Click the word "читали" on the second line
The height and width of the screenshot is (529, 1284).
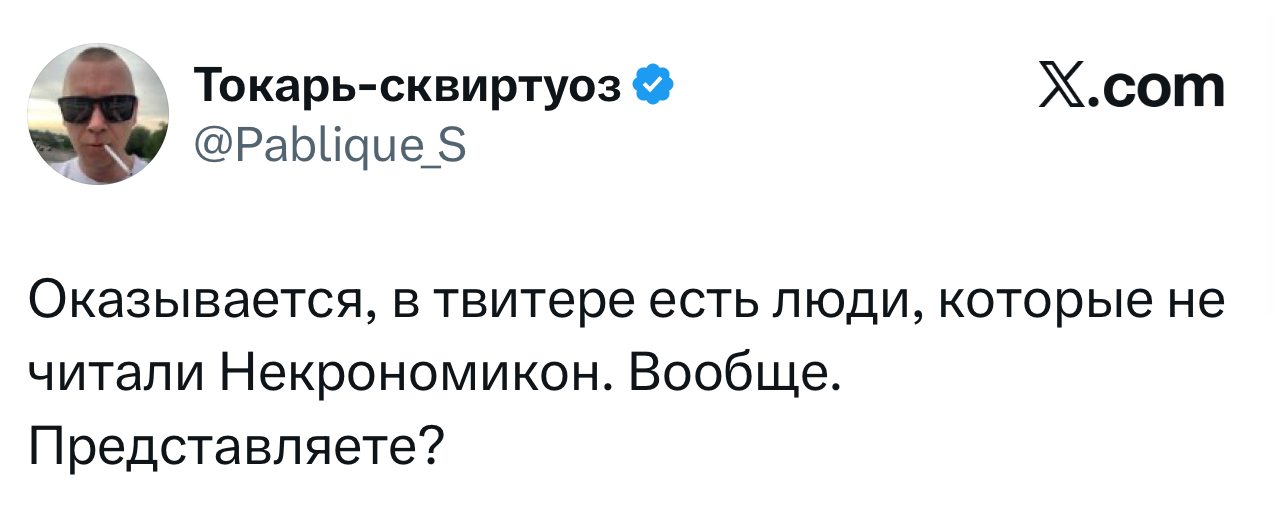coord(117,374)
